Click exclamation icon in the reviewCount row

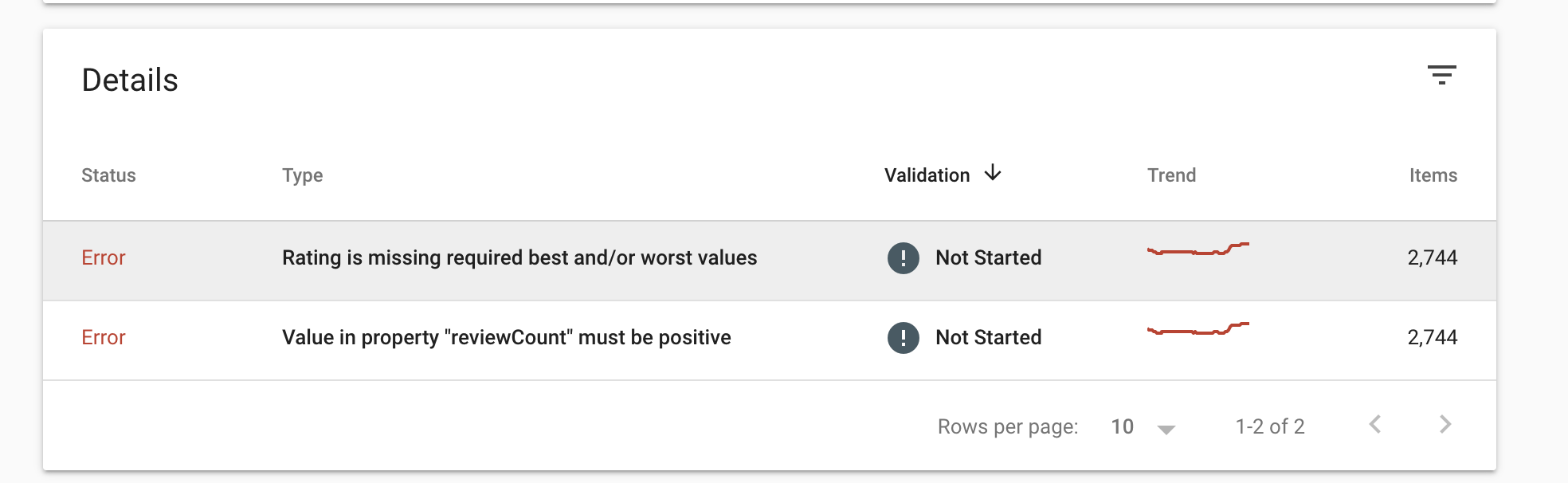(x=903, y=337)
